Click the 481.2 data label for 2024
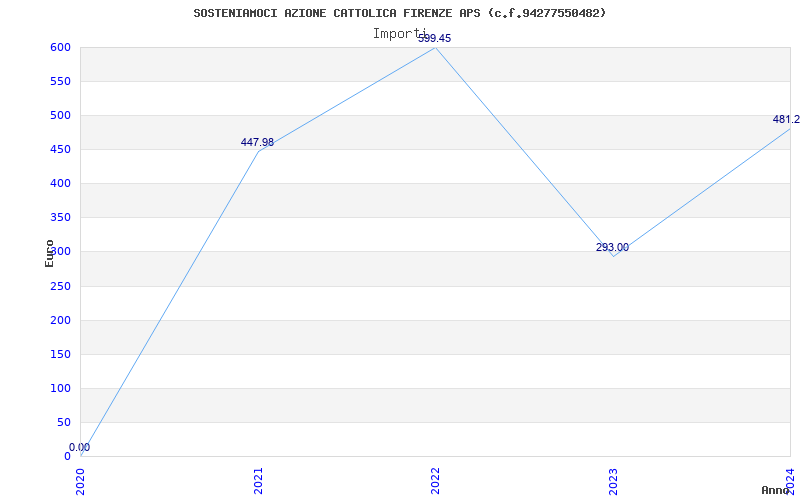Screen dimensions: 800x500 [786, 119]
